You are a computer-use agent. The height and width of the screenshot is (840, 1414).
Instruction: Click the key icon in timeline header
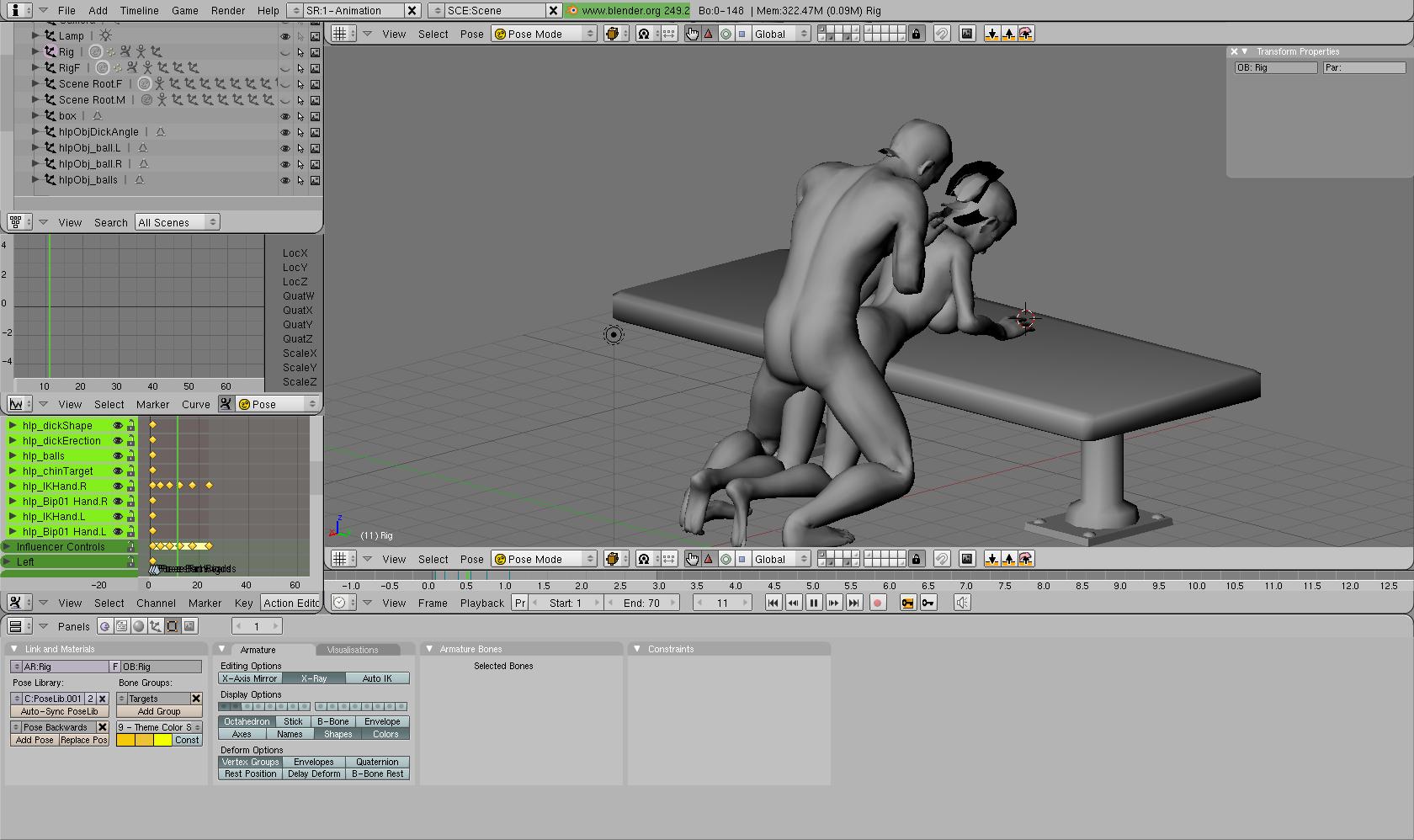pyautogui.click(x=928, y=603)
